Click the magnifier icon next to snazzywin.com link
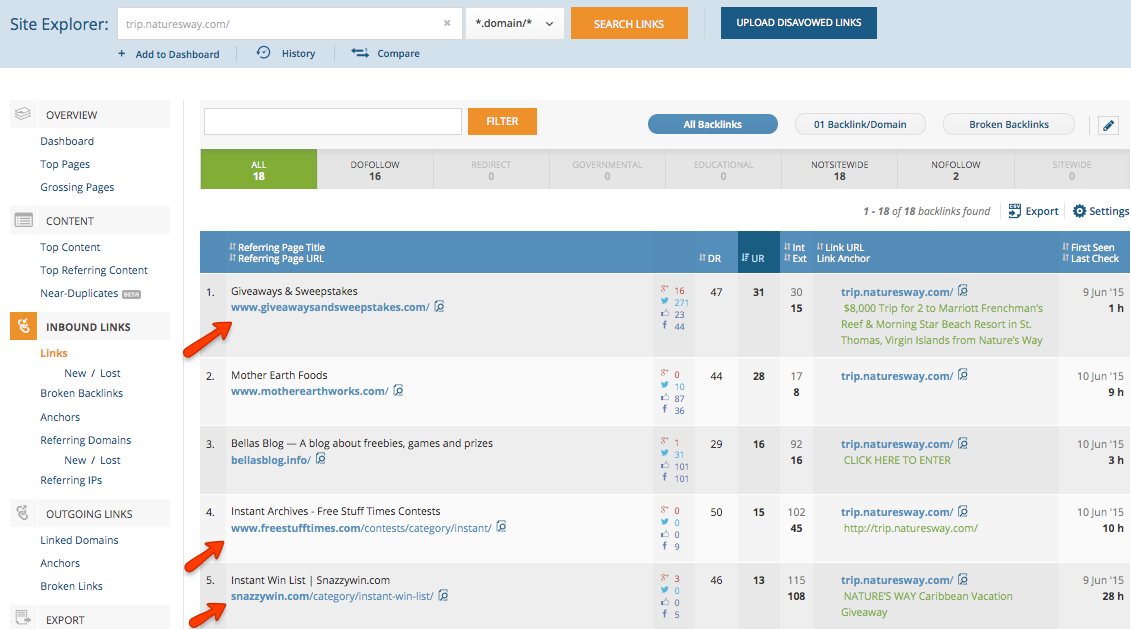The width and height of the screenshot is (1131, 629). point(443,596)
